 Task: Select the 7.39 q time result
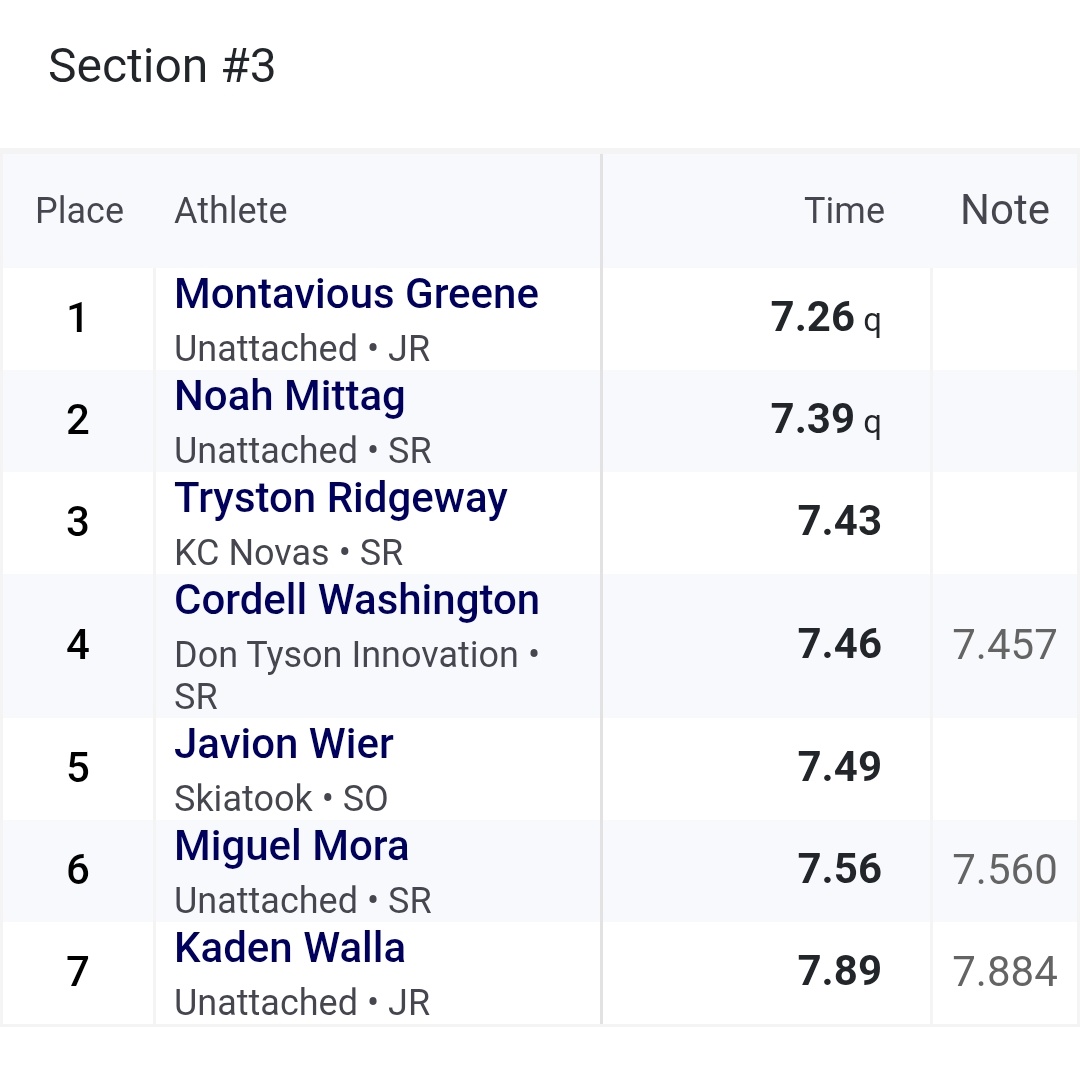(825, 420)
